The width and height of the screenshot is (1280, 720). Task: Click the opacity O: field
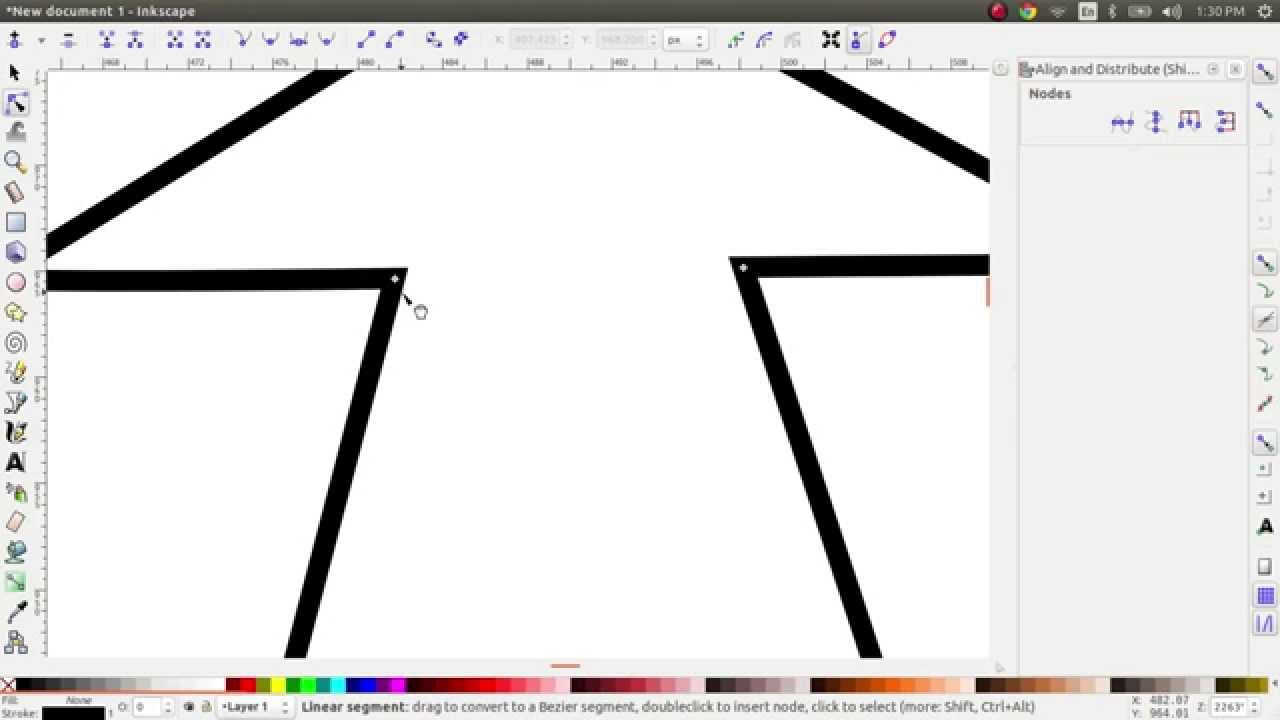153,707
